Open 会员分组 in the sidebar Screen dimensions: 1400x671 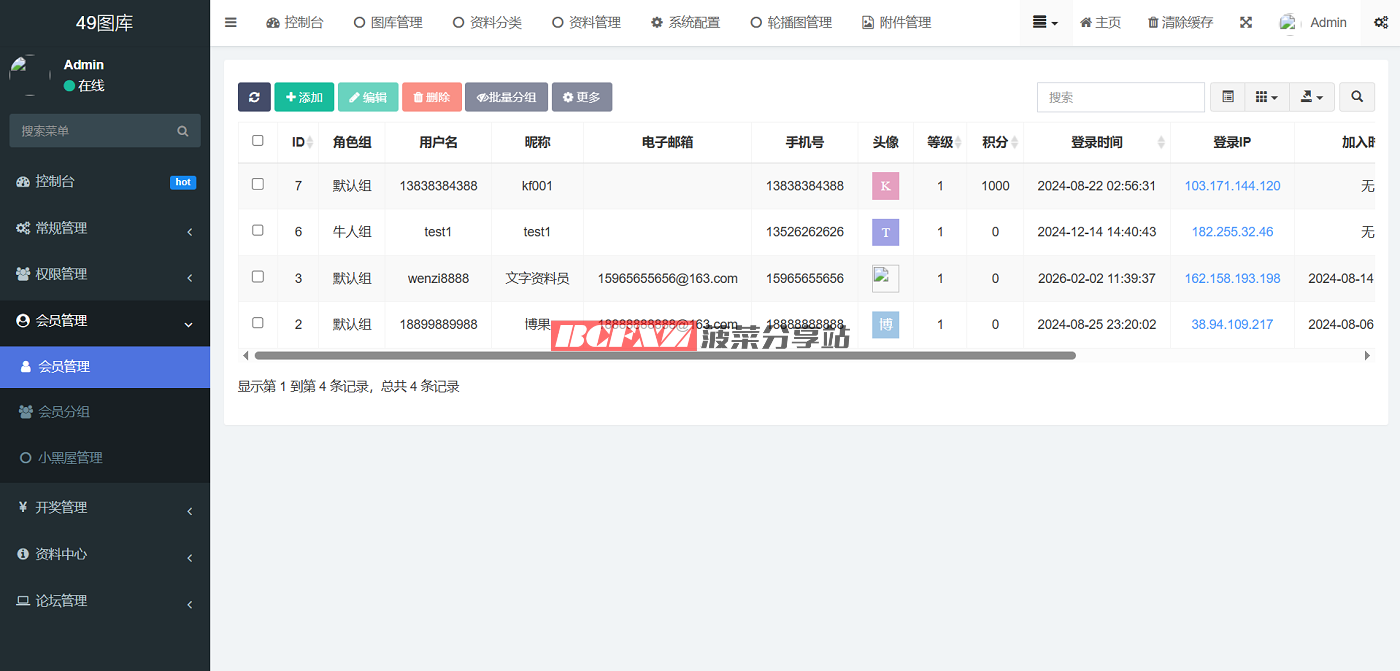click(64, 412)
